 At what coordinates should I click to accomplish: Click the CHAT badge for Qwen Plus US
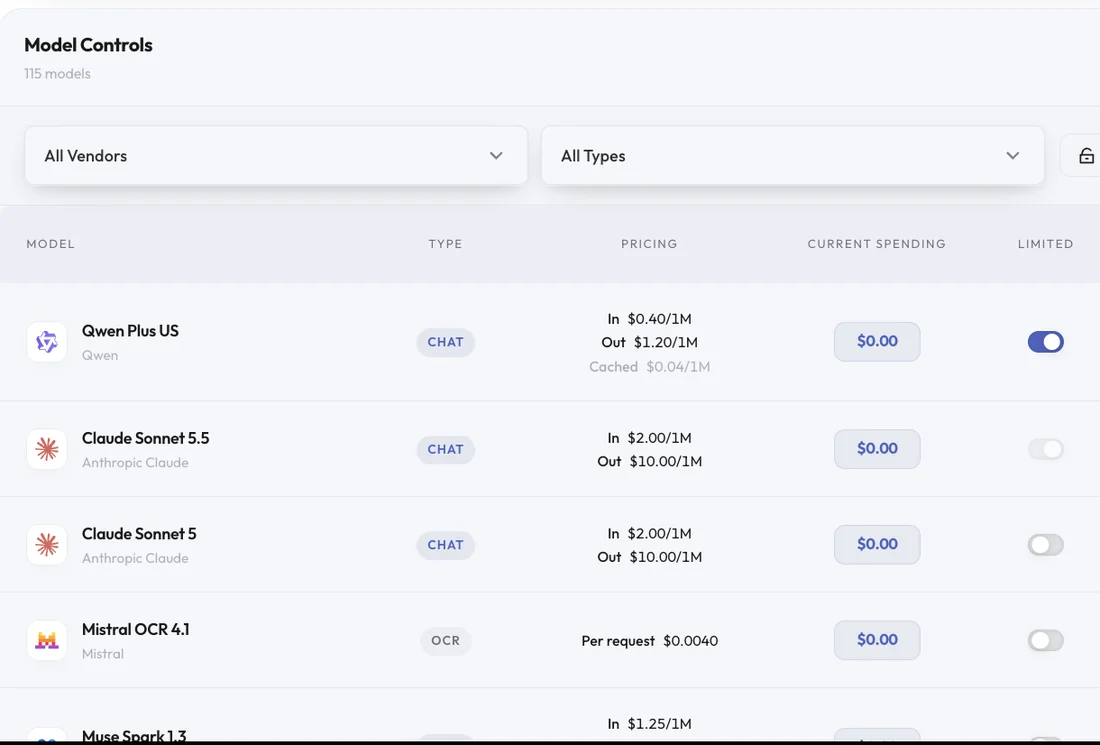tap(445, 342)
